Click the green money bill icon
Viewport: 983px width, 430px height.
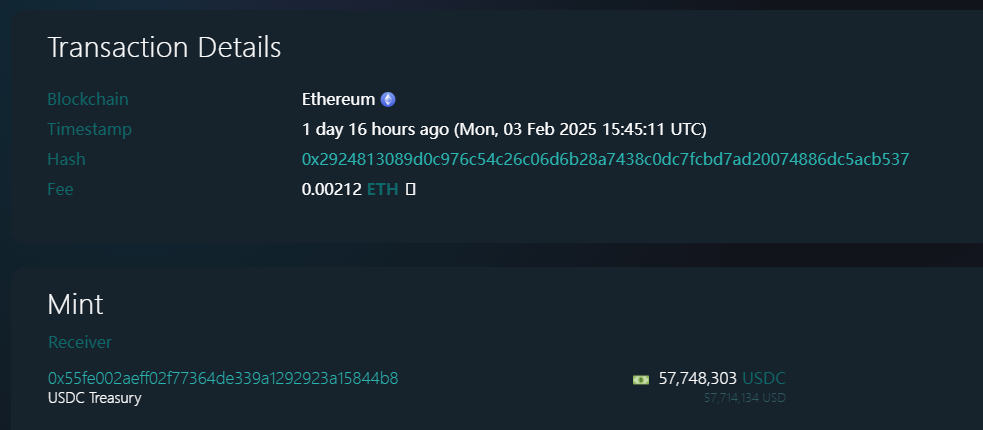(641, 379)
